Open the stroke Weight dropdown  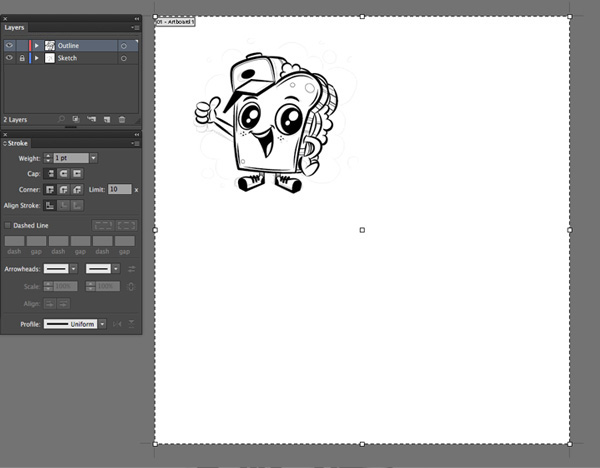pyautogui.click(x=93, y=158)
